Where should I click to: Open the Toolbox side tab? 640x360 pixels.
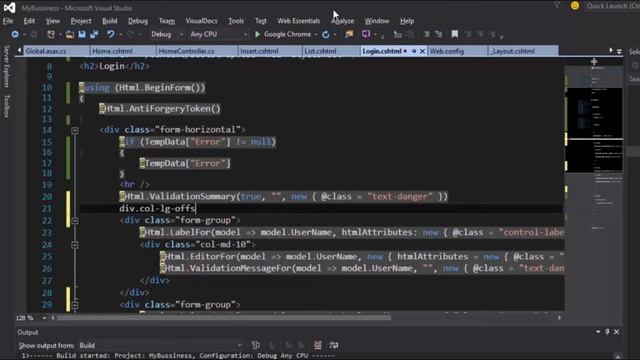[6, 106]
